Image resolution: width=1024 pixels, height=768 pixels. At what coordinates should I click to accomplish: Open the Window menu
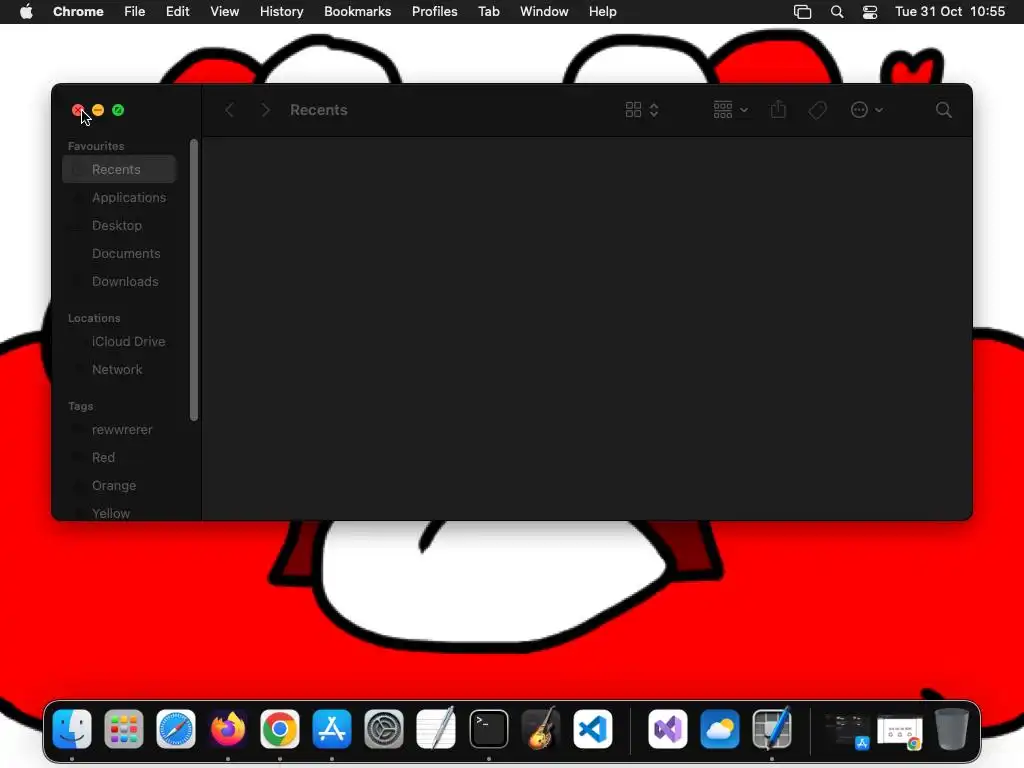click(x=544, y=12)
